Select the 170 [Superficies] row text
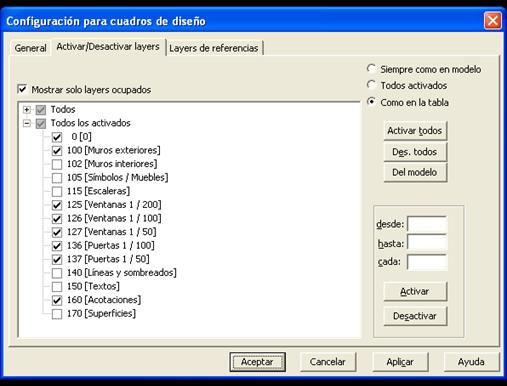 click(x=101, y=313)
